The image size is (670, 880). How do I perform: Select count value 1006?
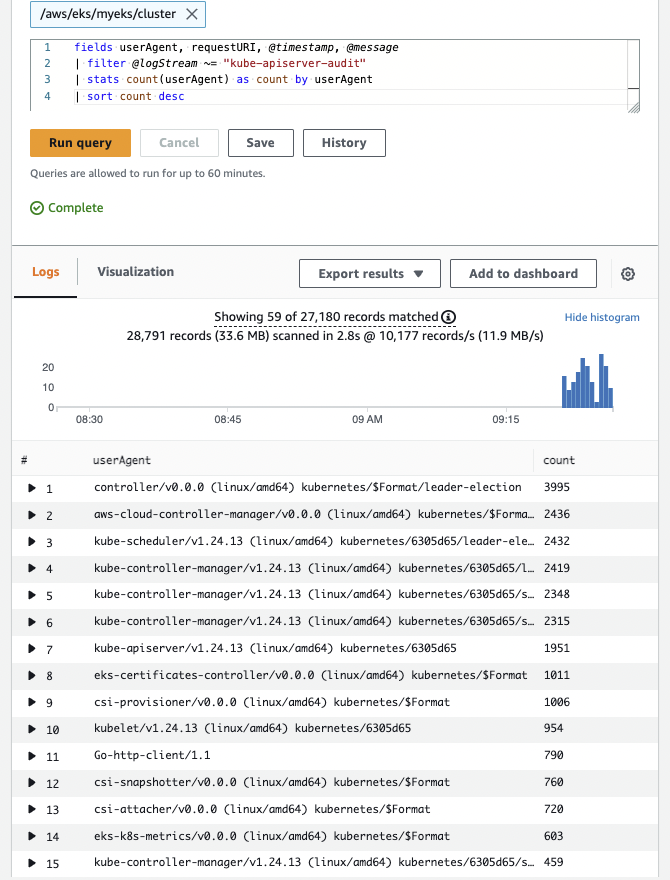557,702
